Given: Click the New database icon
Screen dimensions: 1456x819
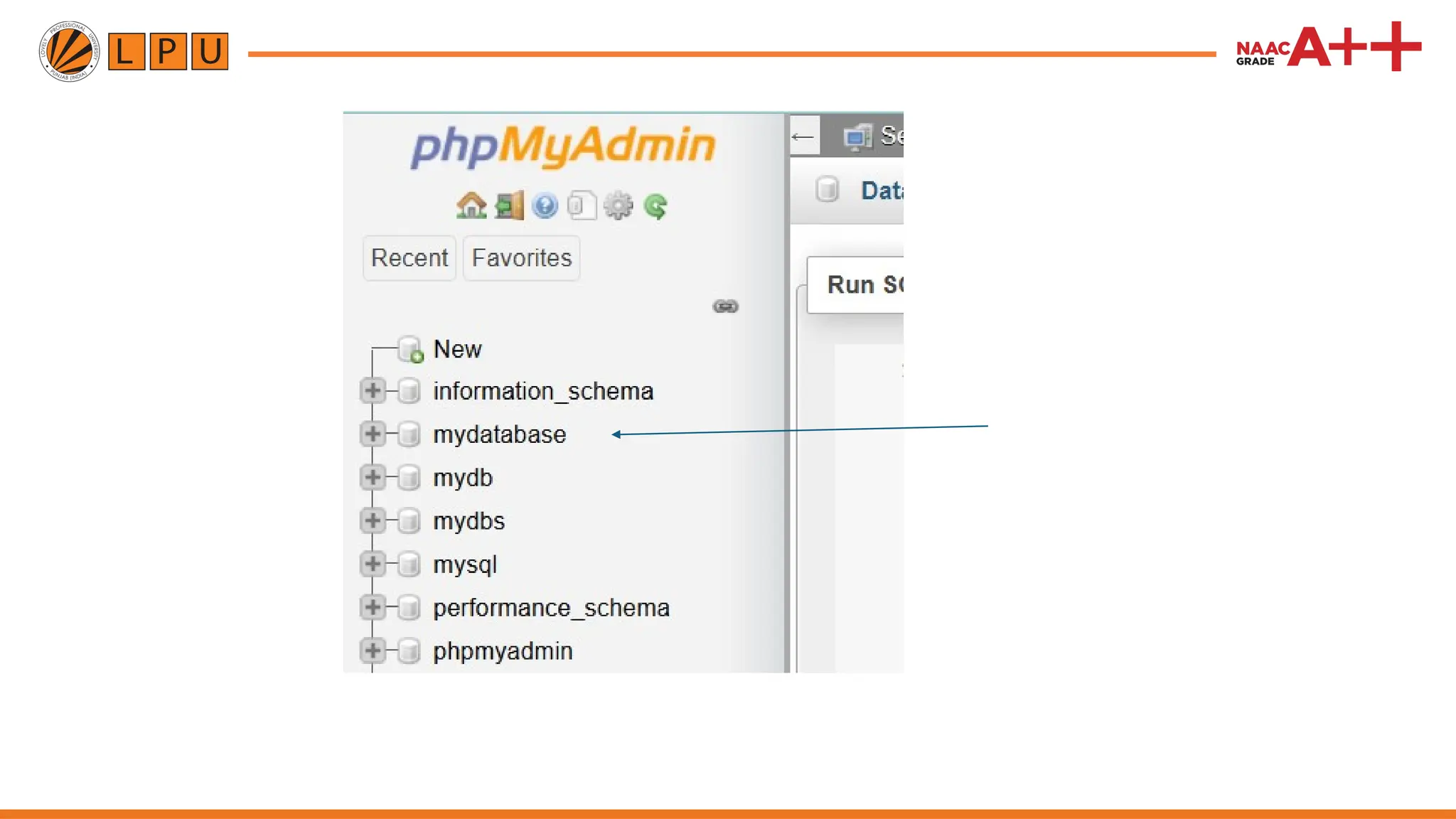Looking at the screenshot, I should tap(410, 349).
